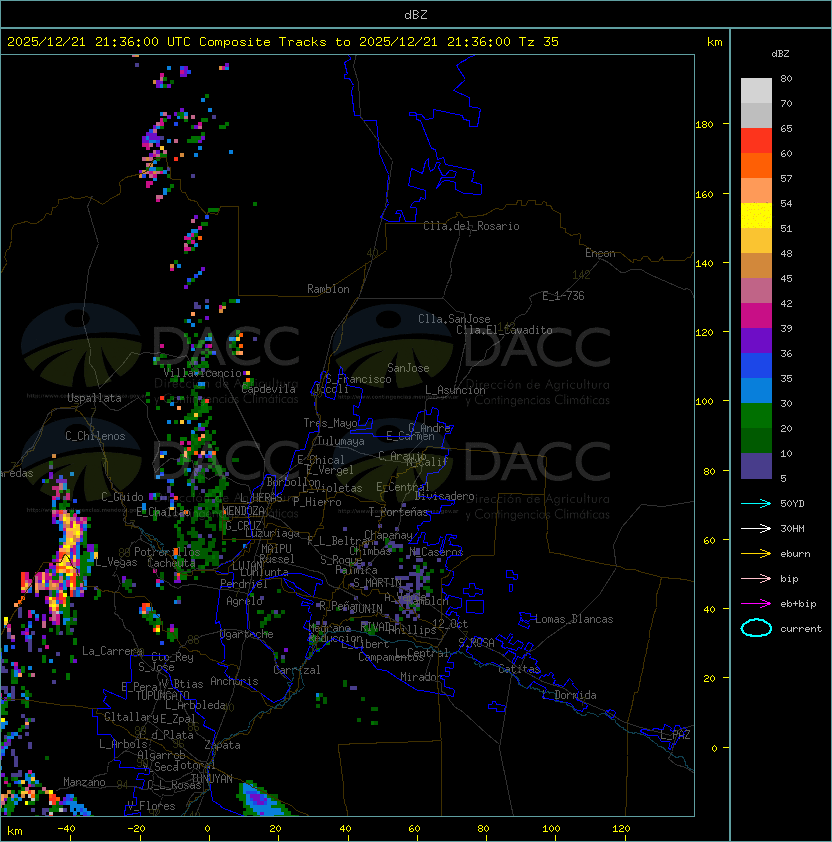This screenshot has width=832, height=842.
Task: Select the pink bip arrow in legend
Action: tap(756, 578)
